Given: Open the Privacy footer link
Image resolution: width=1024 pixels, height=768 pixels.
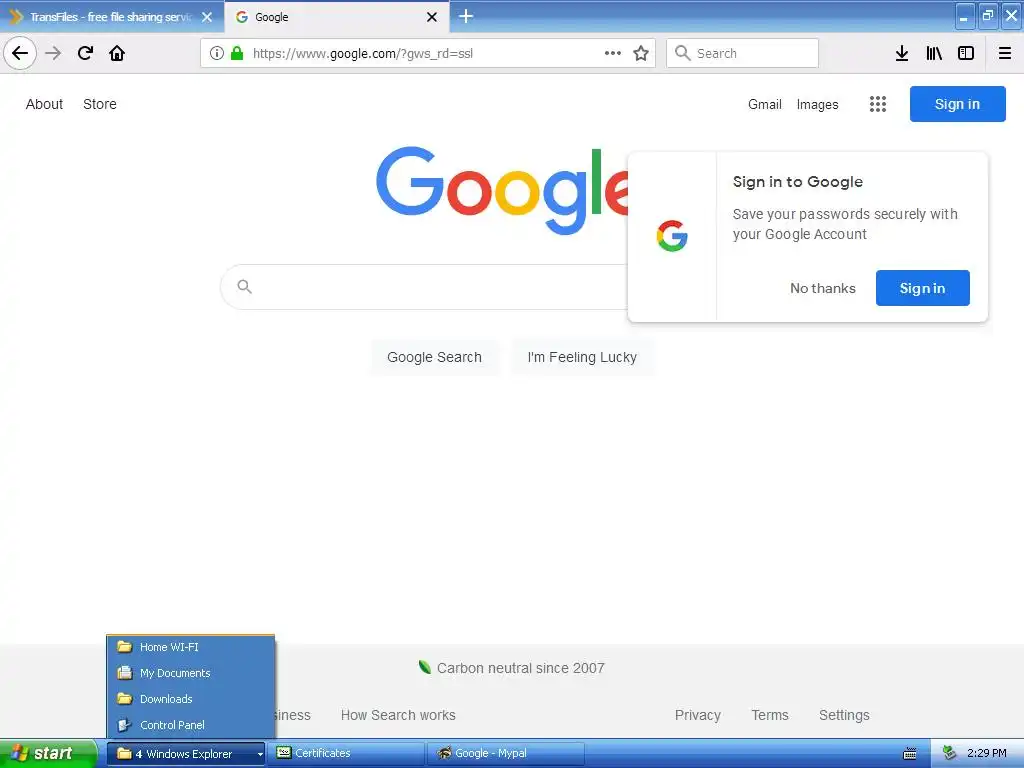Looking at the screenshot, I should [697, 715].
